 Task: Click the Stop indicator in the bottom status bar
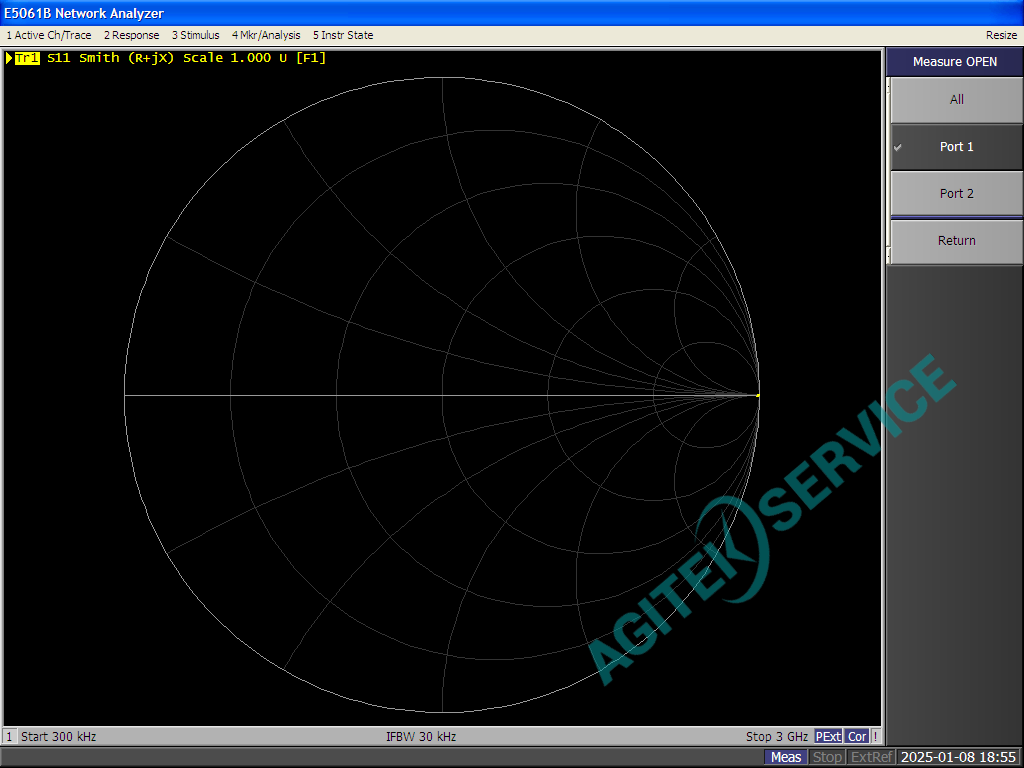coord(827,757)
